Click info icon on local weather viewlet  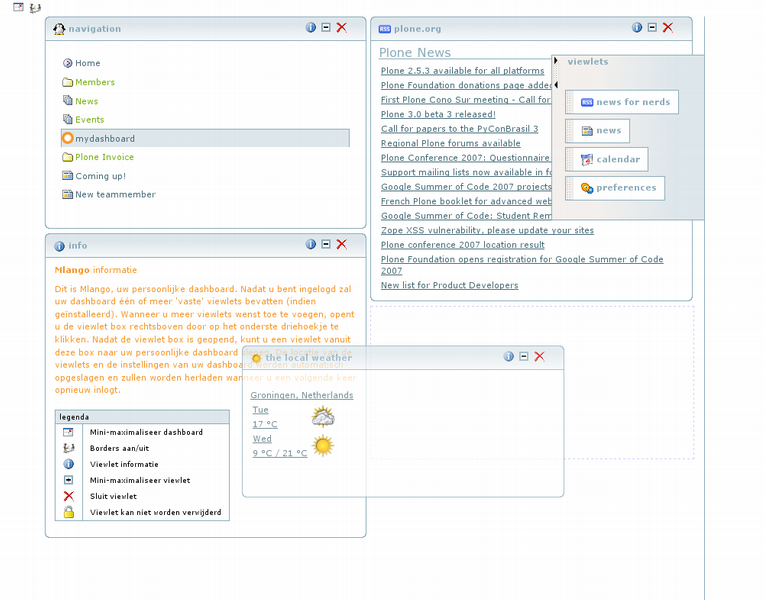click(508, 356)
